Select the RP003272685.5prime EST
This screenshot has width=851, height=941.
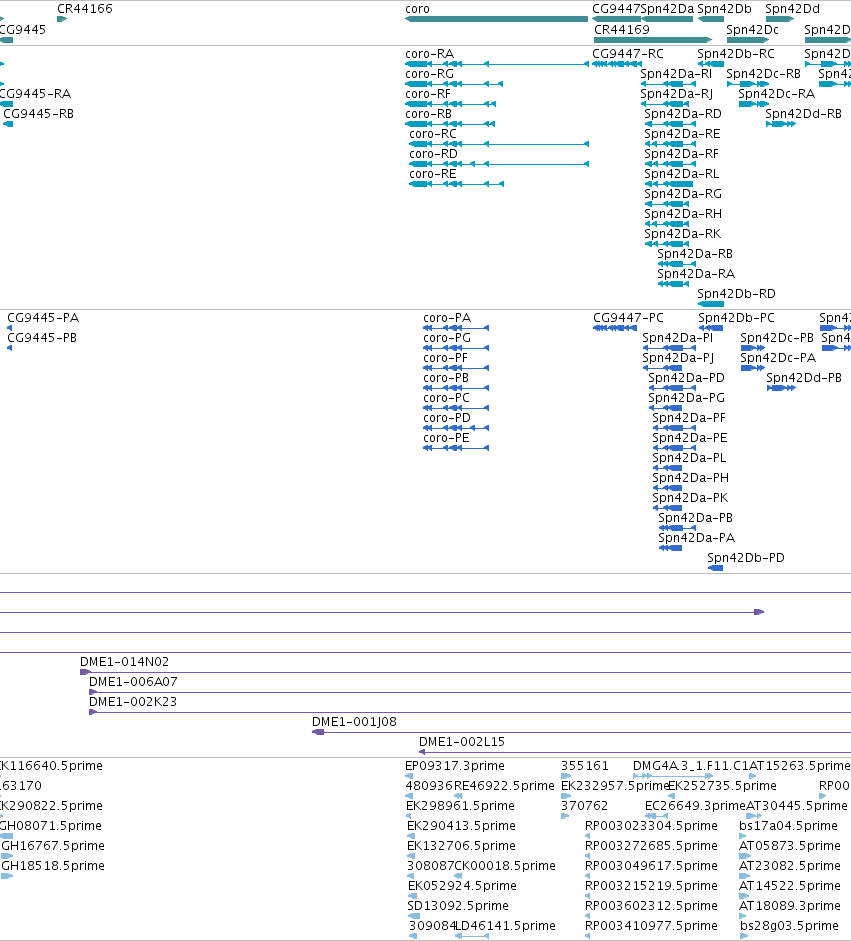point(588,856)
